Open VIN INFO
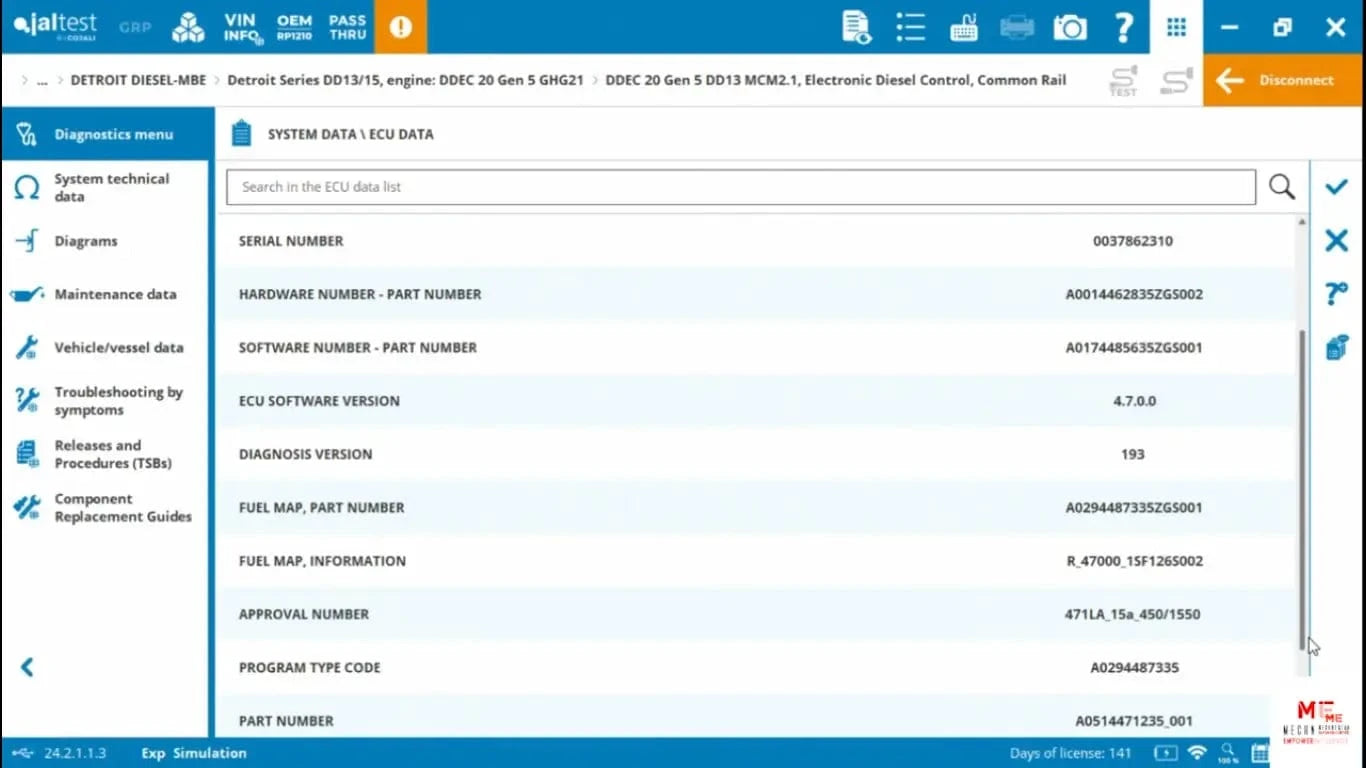 point(243,28)
